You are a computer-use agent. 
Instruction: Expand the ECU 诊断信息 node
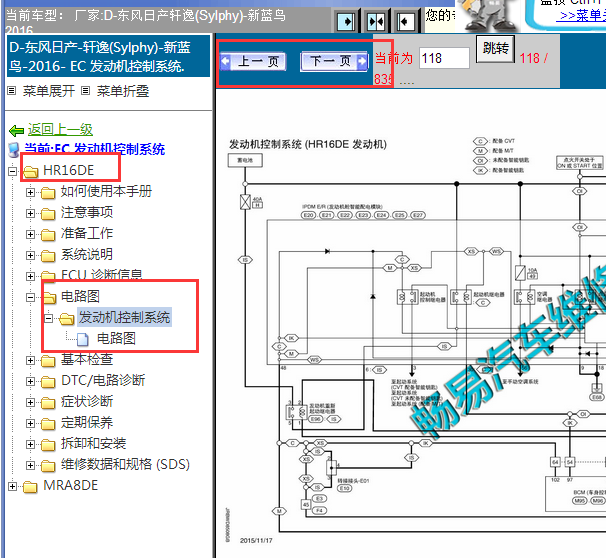[x=30, y=276]
